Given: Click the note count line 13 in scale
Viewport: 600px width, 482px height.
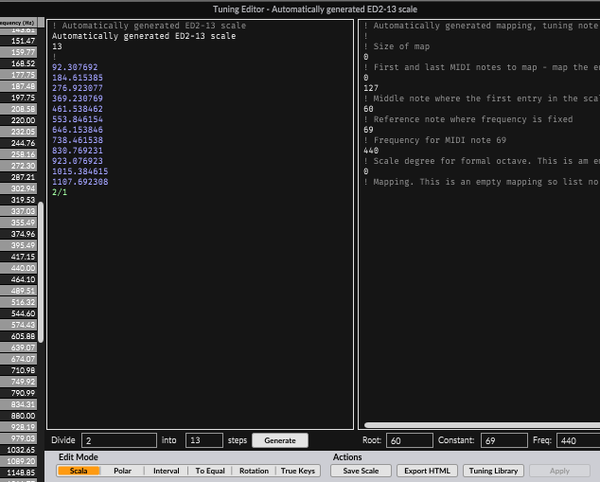Looking at the screenshot, I should click(57, 46).
